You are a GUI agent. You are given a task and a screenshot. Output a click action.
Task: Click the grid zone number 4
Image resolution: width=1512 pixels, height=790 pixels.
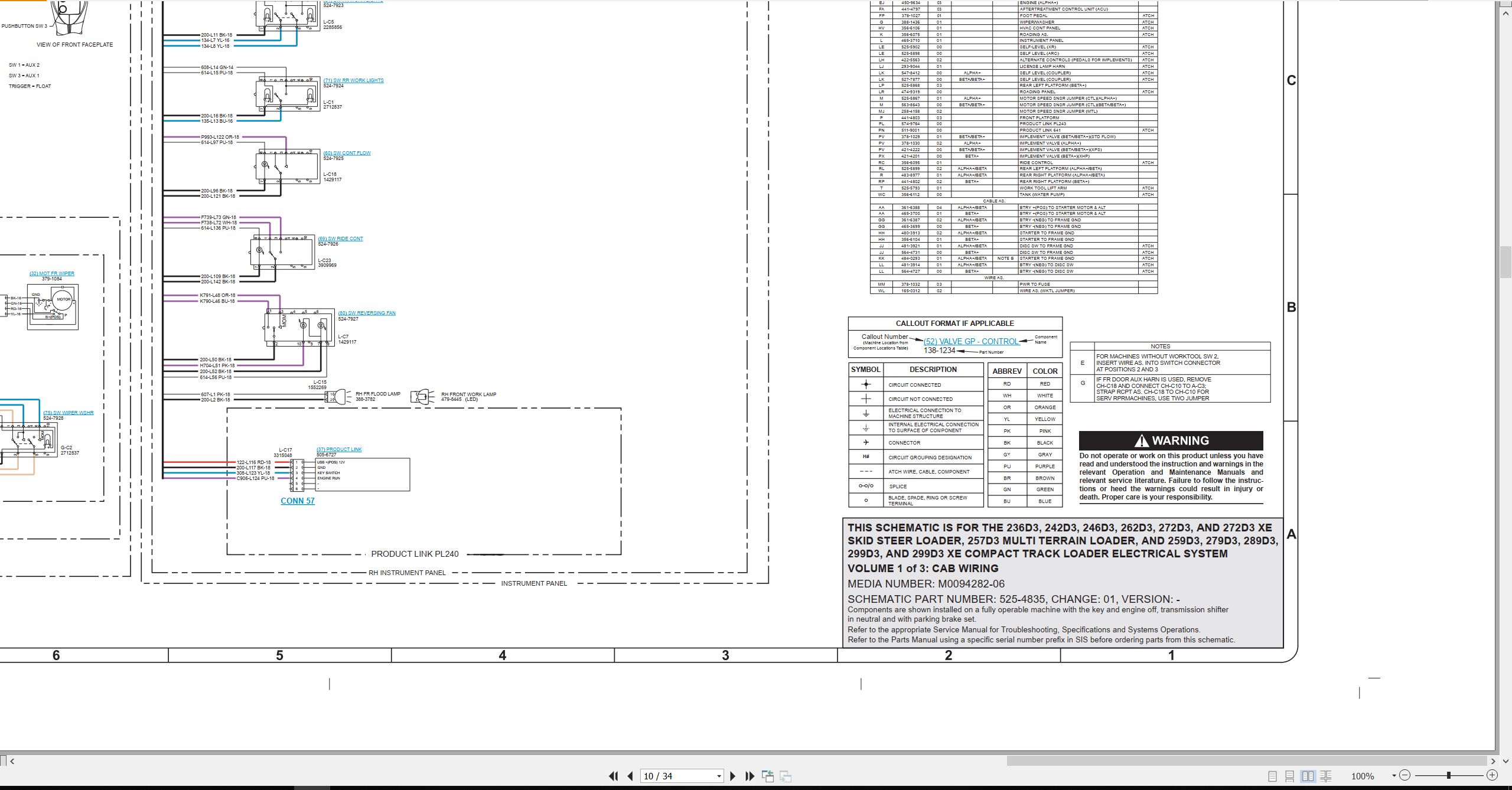pos(503,655)
